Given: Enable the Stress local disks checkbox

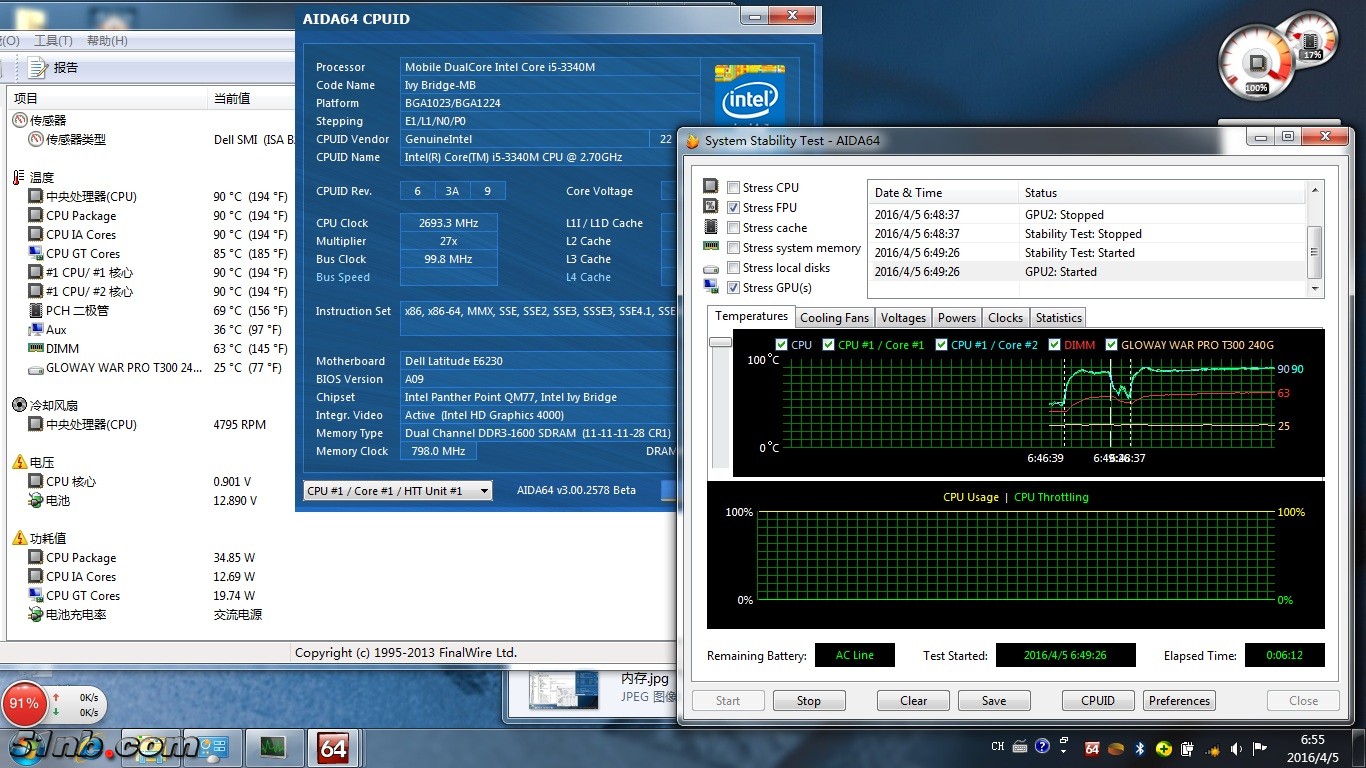Looking at the screenshot, I should click(734, 268).
